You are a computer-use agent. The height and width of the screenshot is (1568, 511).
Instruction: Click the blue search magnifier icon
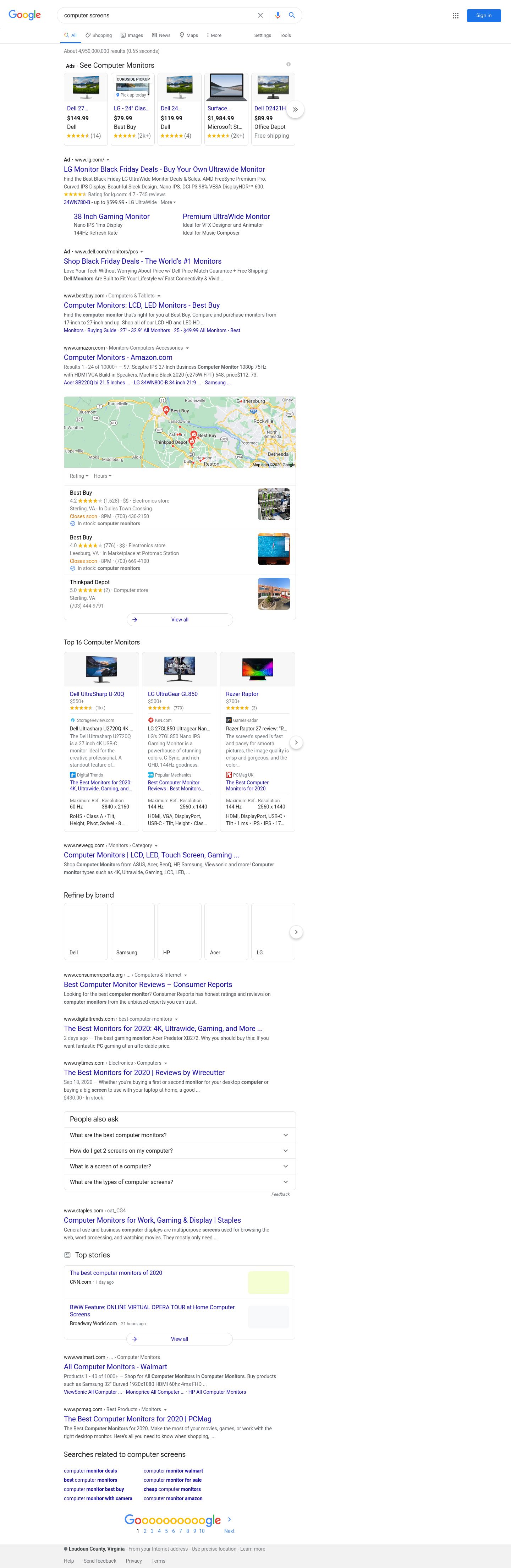[x=292, y=15]
